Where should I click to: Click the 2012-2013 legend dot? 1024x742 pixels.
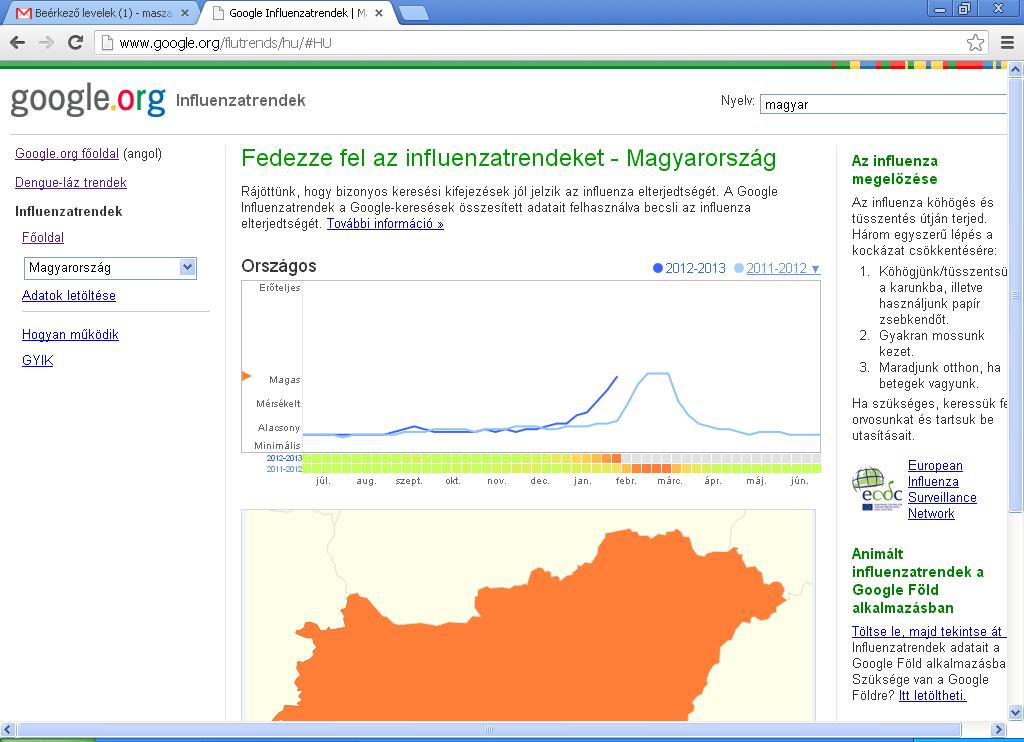[x=657, y=268]
